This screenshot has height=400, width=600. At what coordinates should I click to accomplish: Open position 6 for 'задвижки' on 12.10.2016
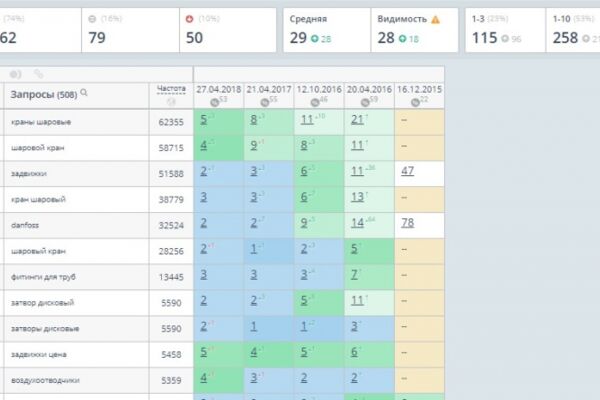(x=304, y=171)
